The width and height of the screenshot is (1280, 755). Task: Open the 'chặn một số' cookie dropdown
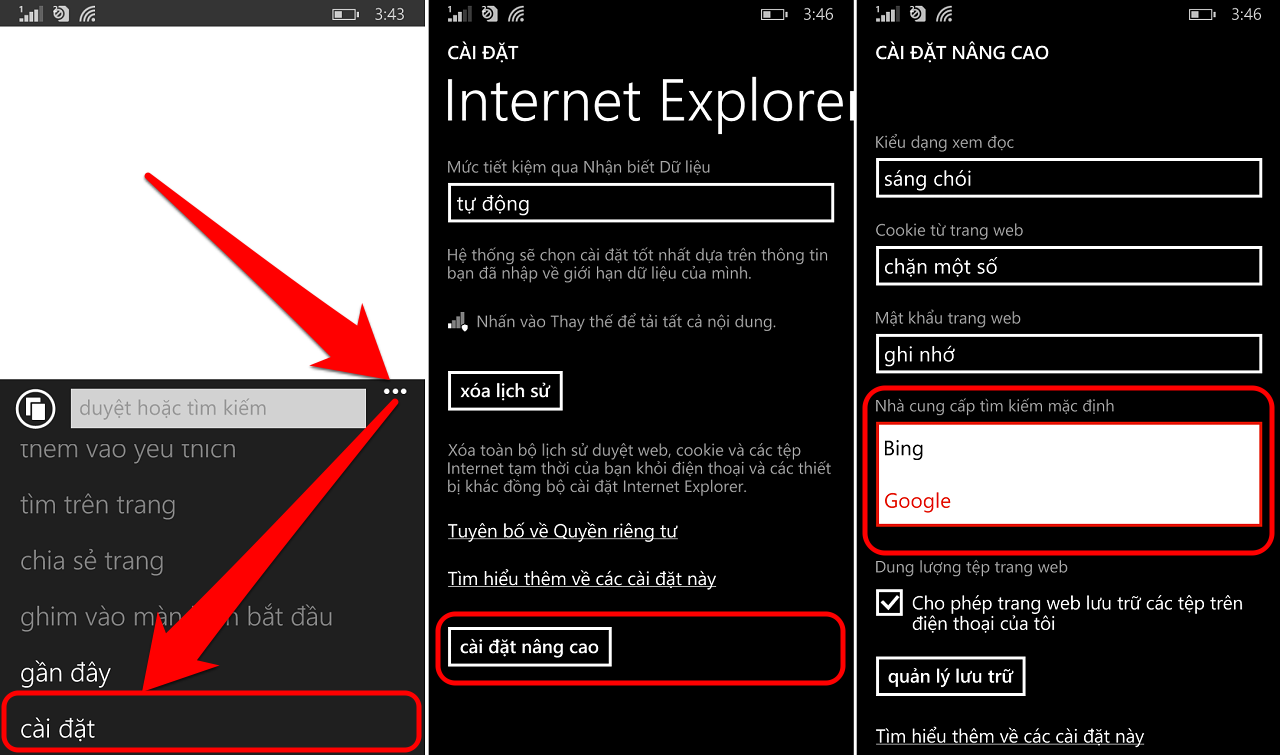(x=1068, y=266)
